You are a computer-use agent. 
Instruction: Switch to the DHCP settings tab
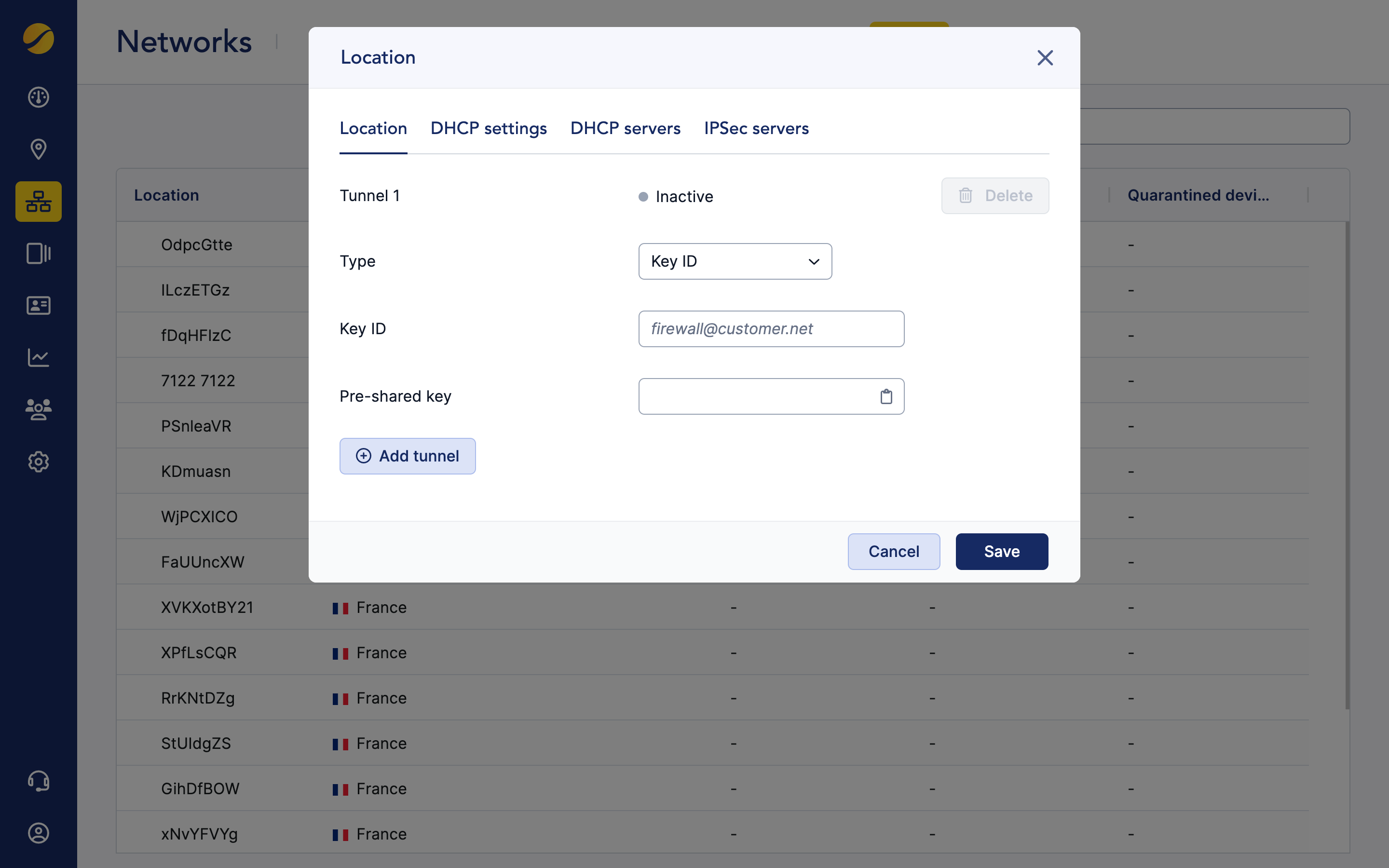[x=489, y=128]
